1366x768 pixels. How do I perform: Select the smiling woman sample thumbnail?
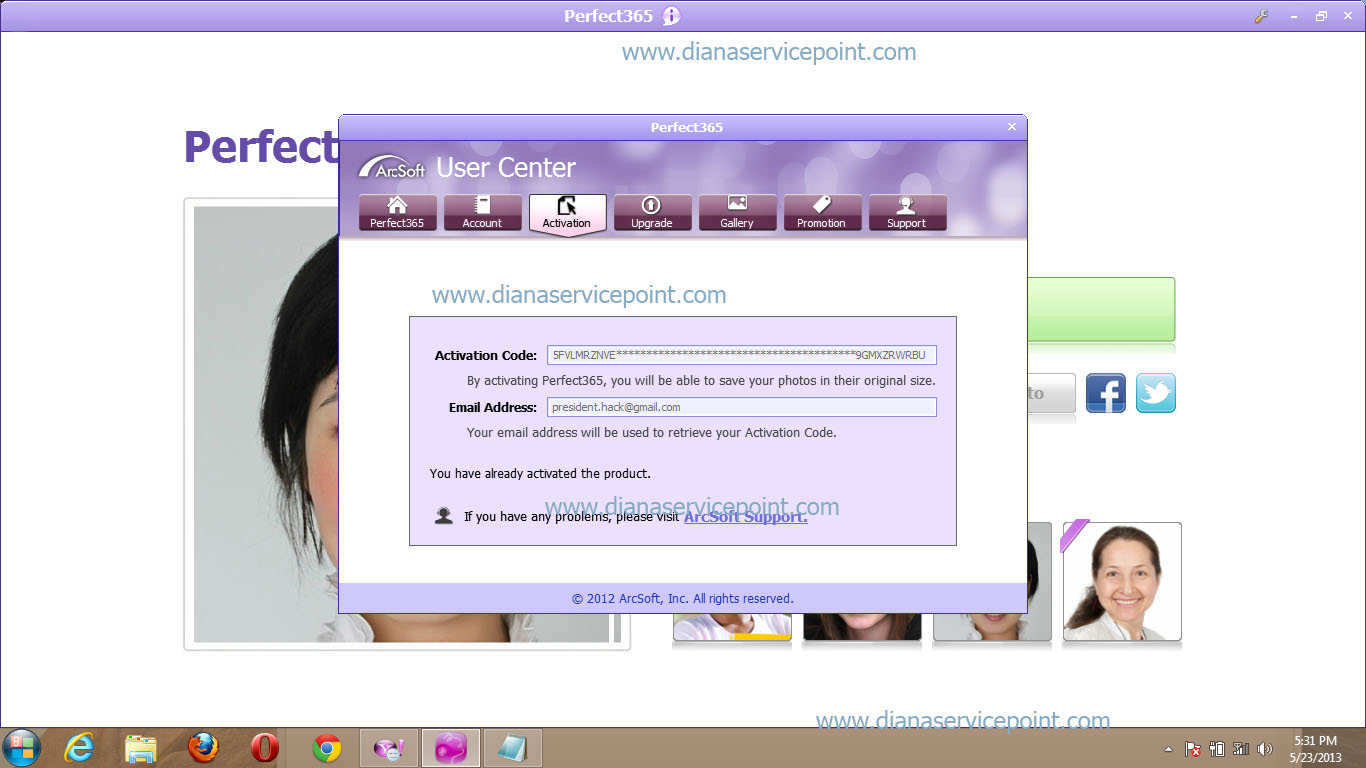point(1122,582)
